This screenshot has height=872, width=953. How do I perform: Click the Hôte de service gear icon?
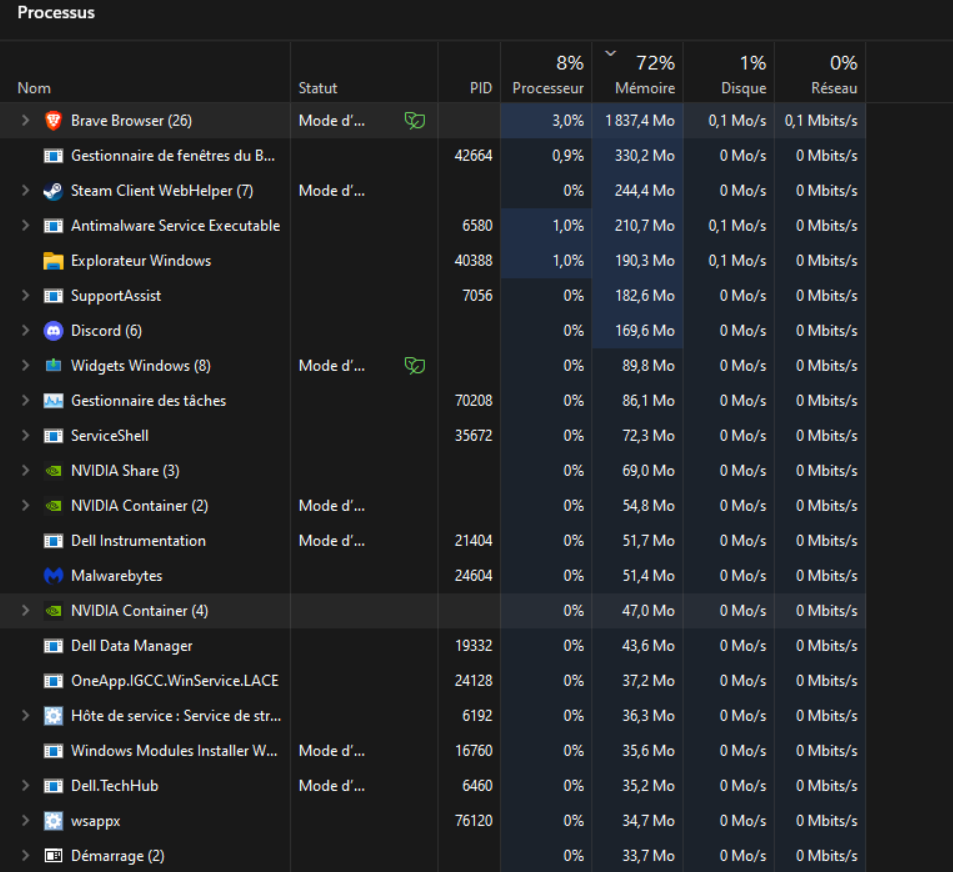pyautogui.click(x=53, y=716)
